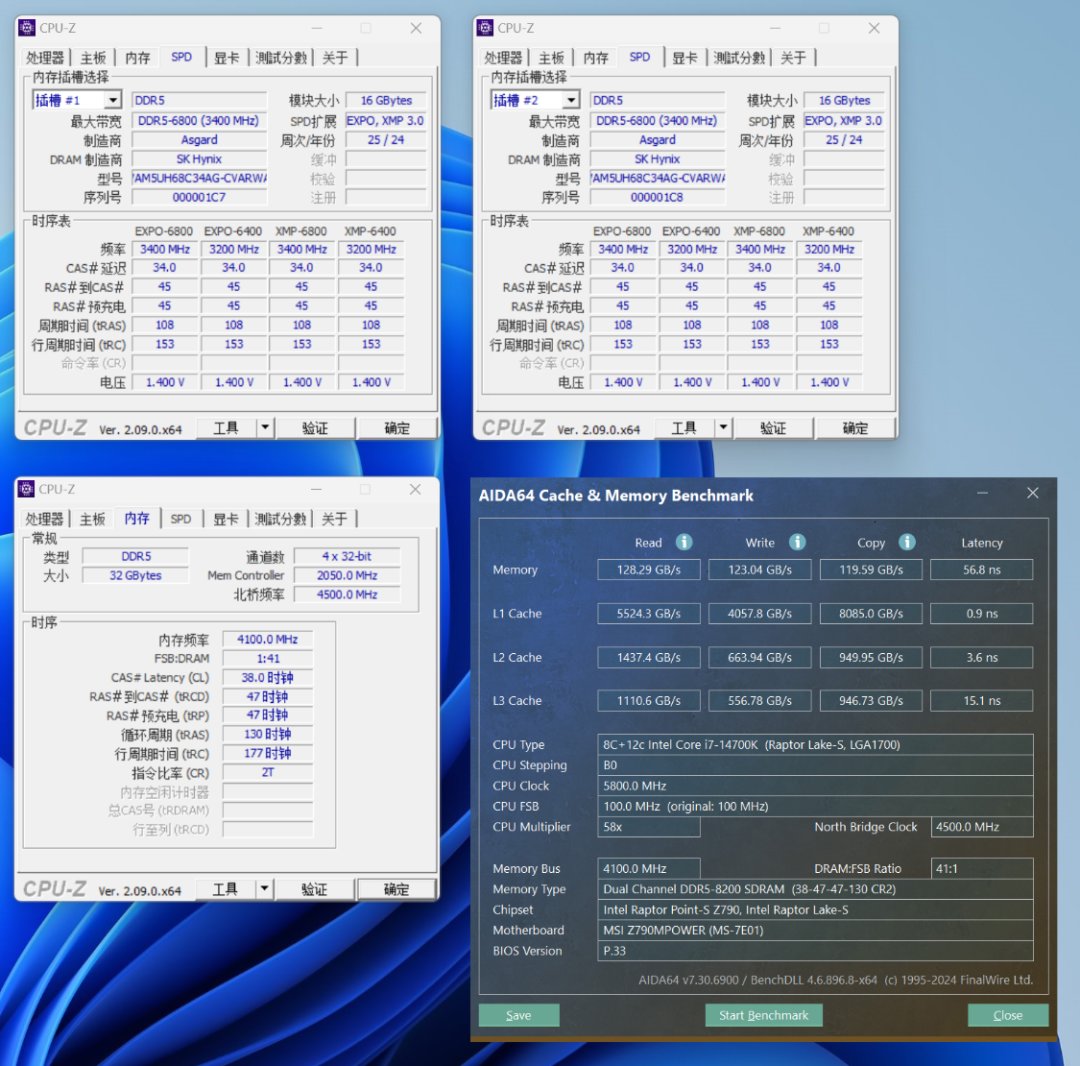Open the 内存 tab in slot #1 window
The height and width of the screenshot is (1066, 1080).
click(x=137, y=57)
